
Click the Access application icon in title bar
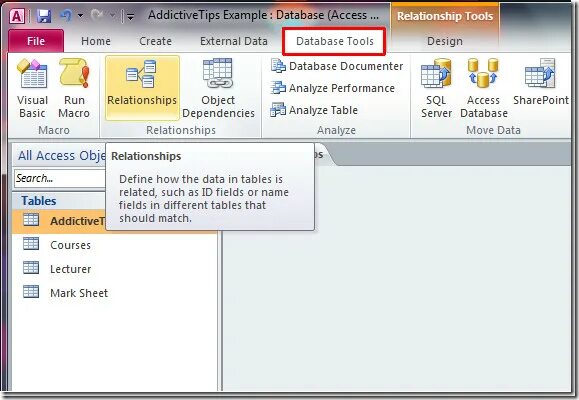[17, 16]
